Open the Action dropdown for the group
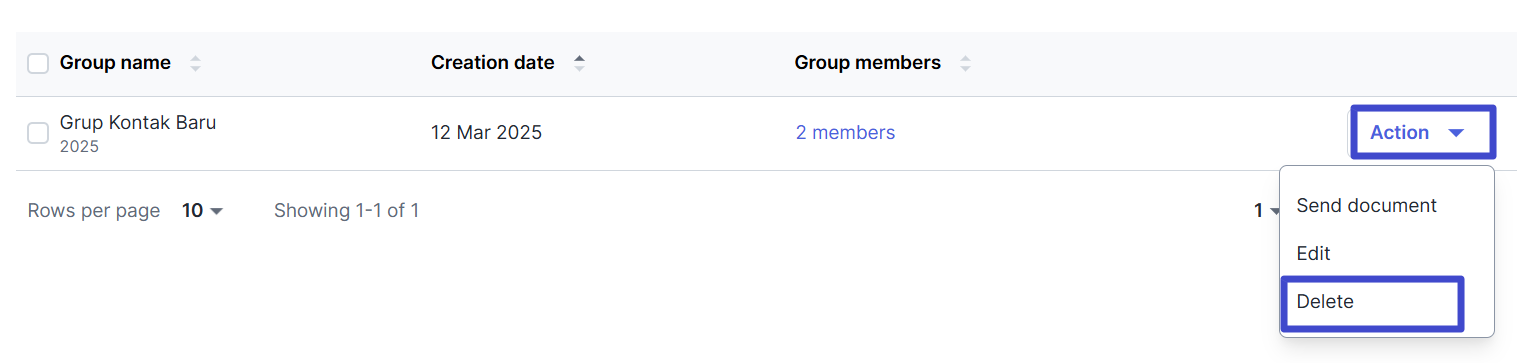Screen dimensions: 1540x363 coord(1422,132)
